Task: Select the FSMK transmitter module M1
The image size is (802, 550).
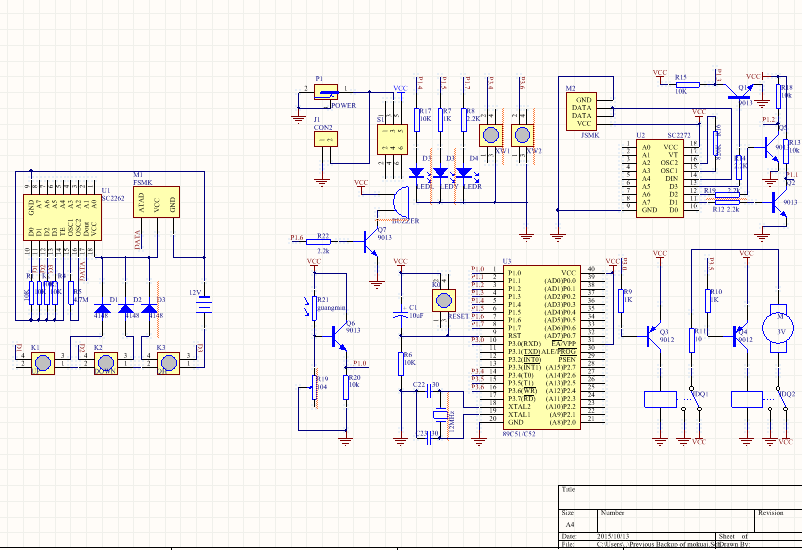Action: 157,202
